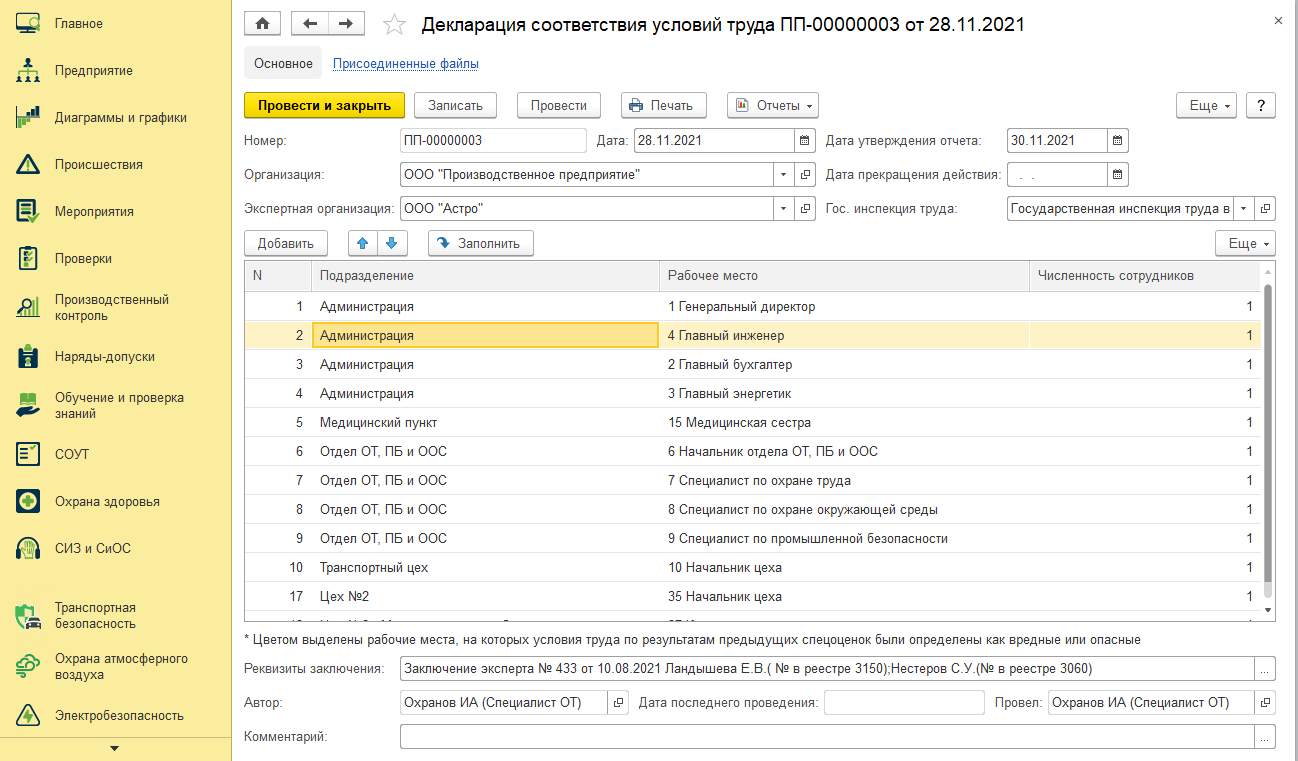This screenshot has height=761, width=1298.
Task: Open the Экспертная организация linked record
Action: point(806,209)
